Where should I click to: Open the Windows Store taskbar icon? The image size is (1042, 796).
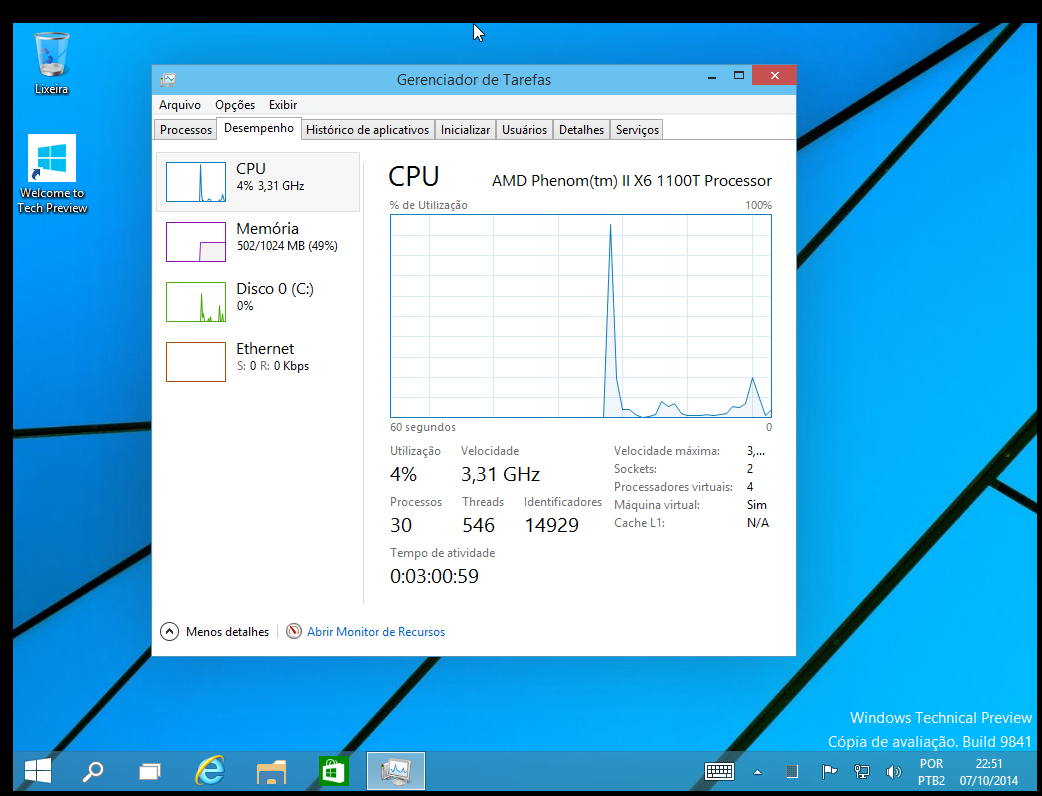pos(333,771)
